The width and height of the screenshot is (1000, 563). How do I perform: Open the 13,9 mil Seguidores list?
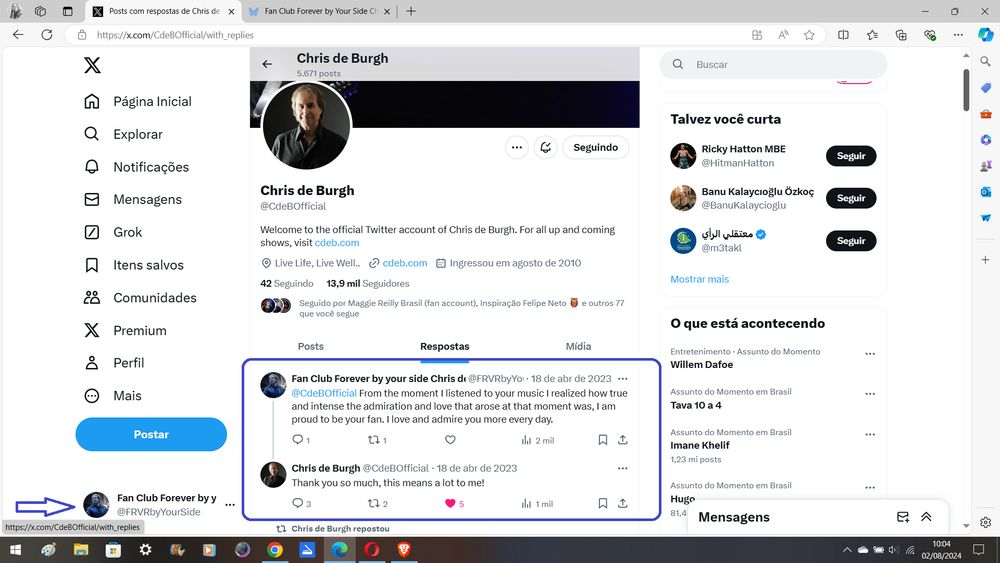click(x=368, y=284)
